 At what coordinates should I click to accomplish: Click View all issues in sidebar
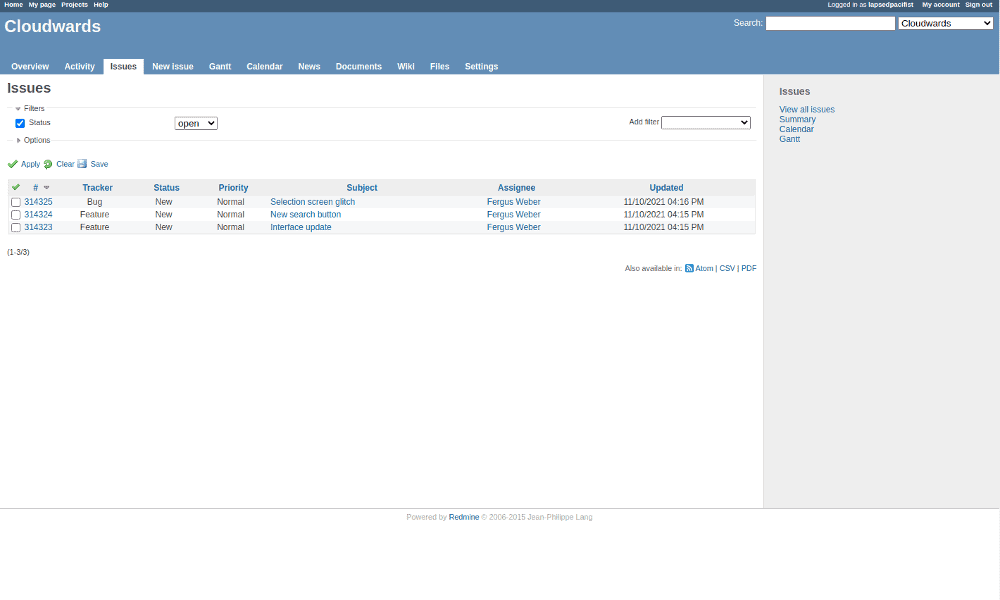[807, 110]
